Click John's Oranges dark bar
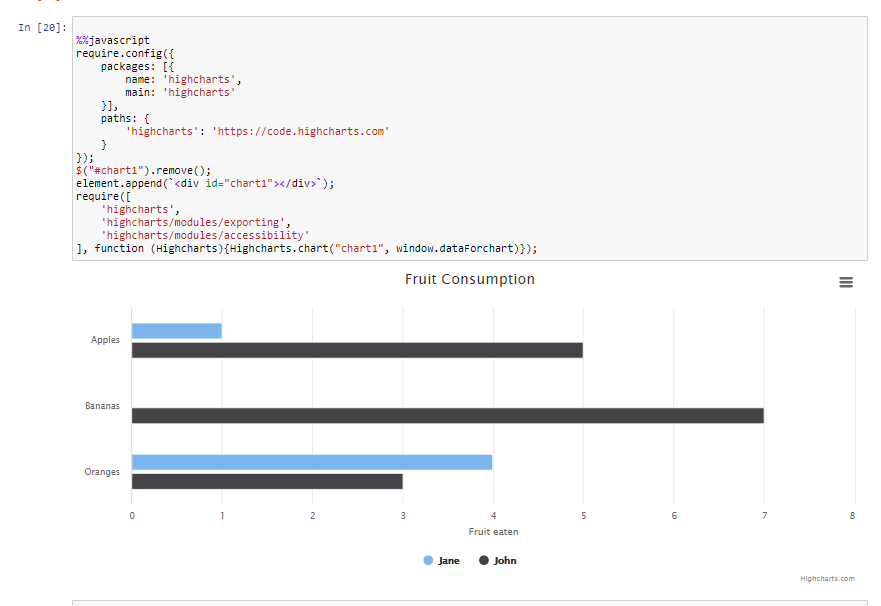The image size is (881, 606). (267, 482)
